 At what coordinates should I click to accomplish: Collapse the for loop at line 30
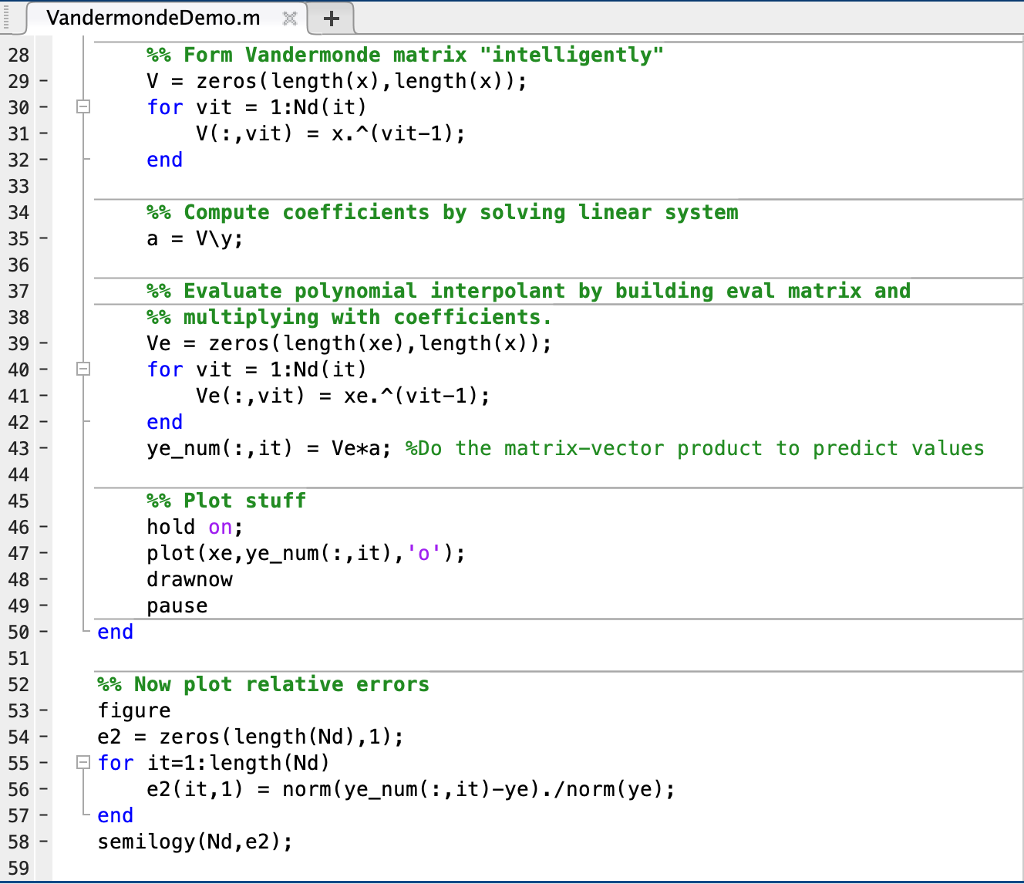(83, 107)
